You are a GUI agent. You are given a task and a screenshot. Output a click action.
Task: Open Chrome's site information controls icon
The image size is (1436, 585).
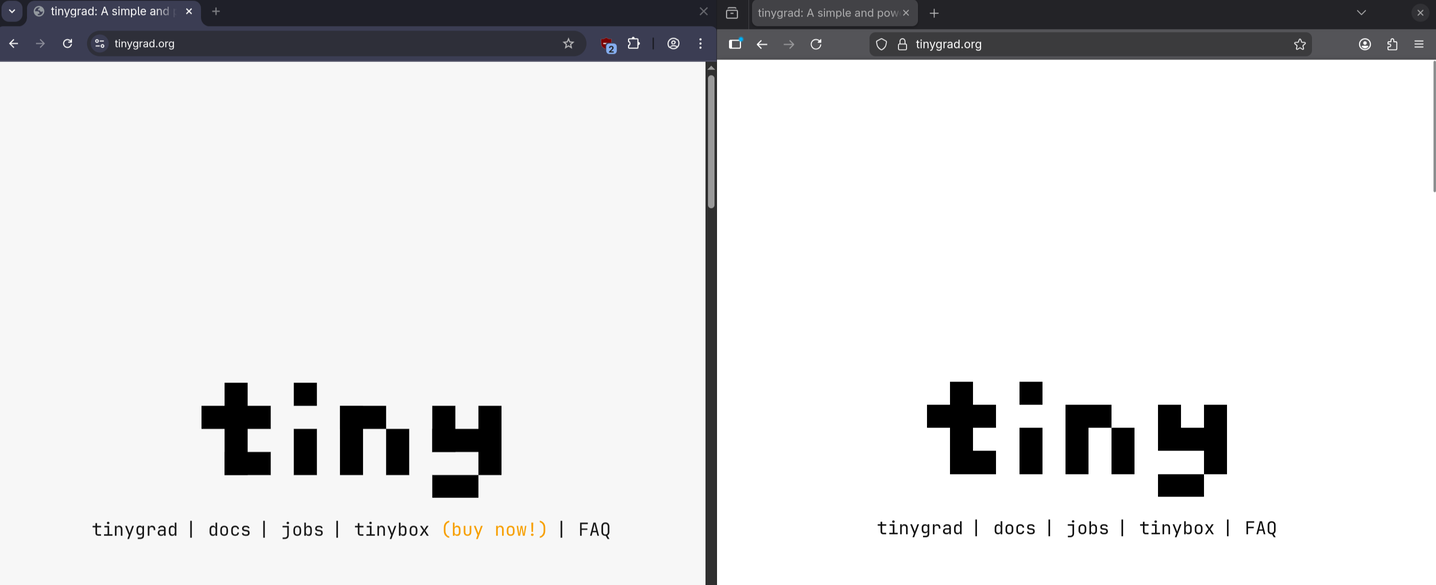[x=99, y=44]
